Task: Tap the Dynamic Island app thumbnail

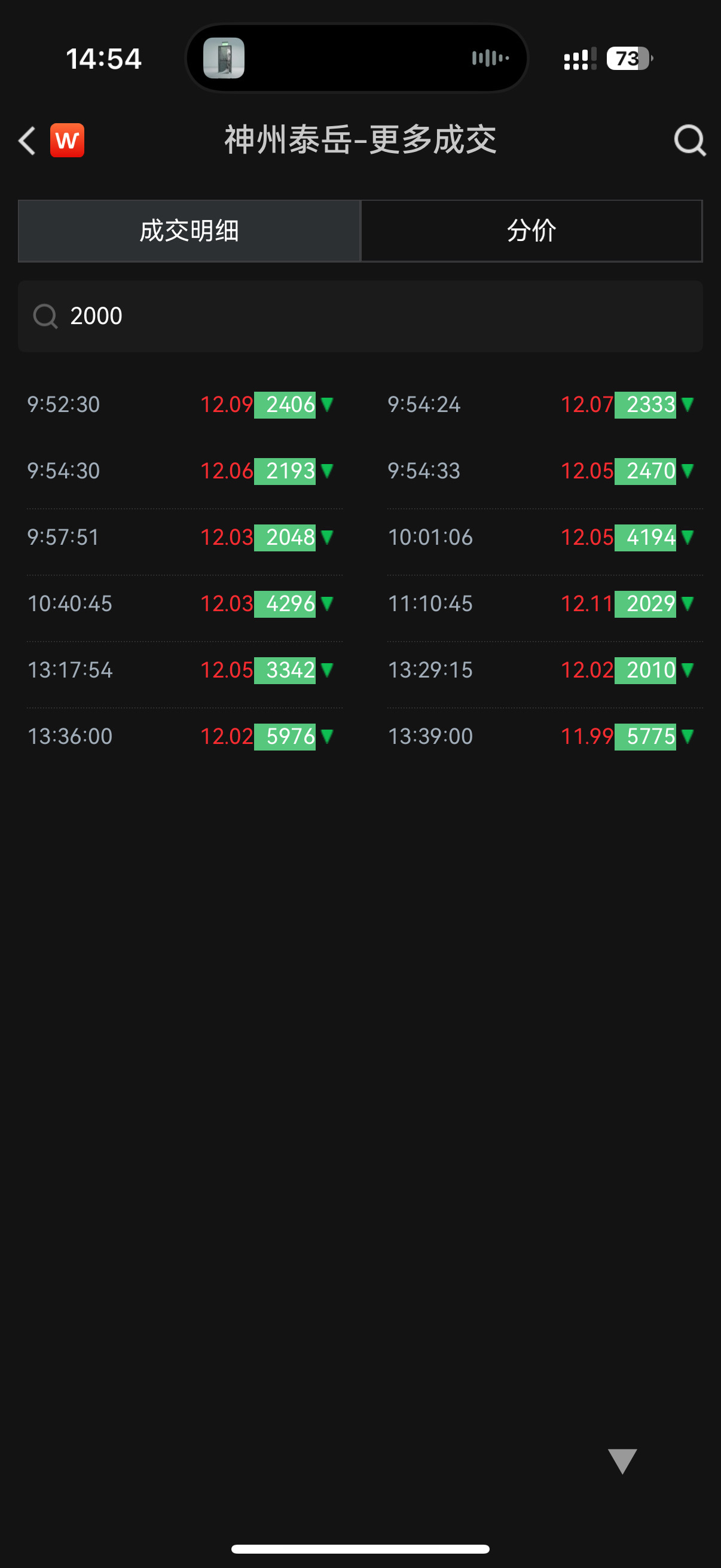Action: (224, 59)
